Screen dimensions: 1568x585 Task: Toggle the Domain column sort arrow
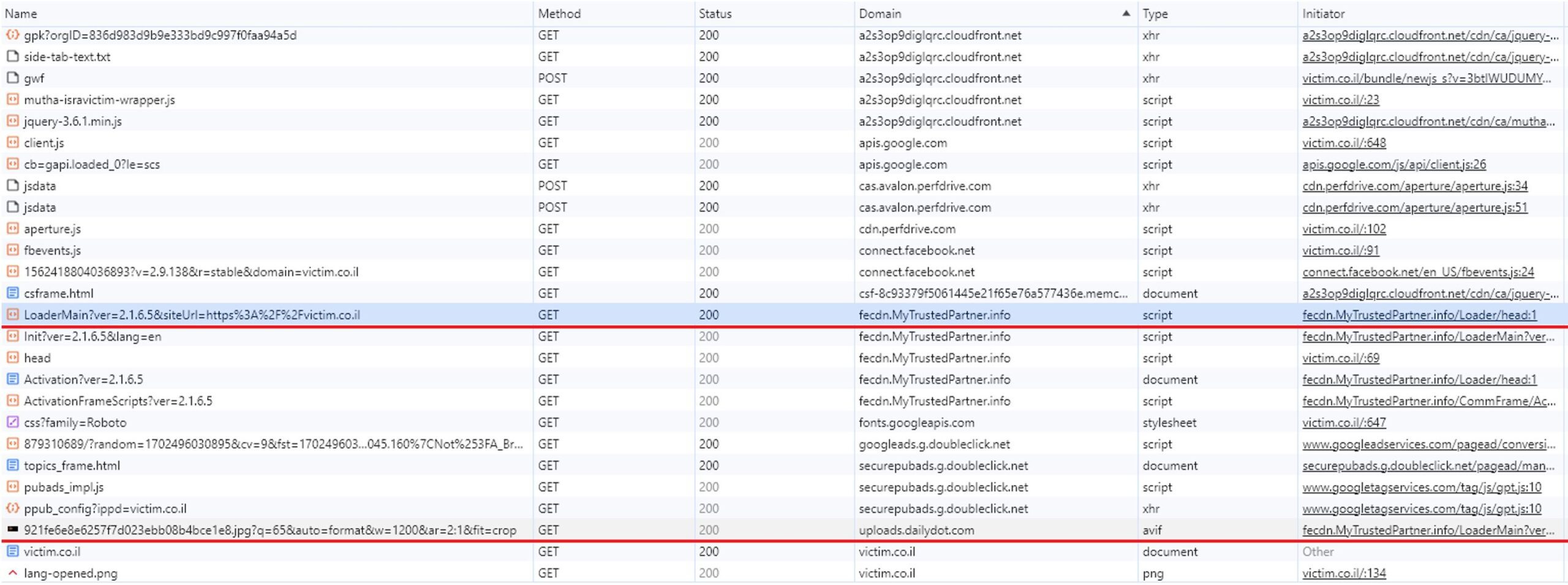(1126, 13)
